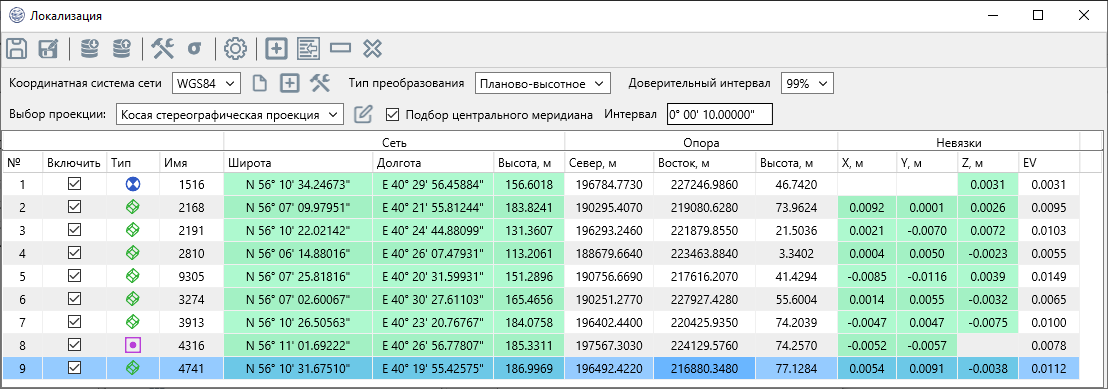Viewport: 1108px width, 389px height.
Task: Click the 'Опора' group header
Action: click(701, 142)
